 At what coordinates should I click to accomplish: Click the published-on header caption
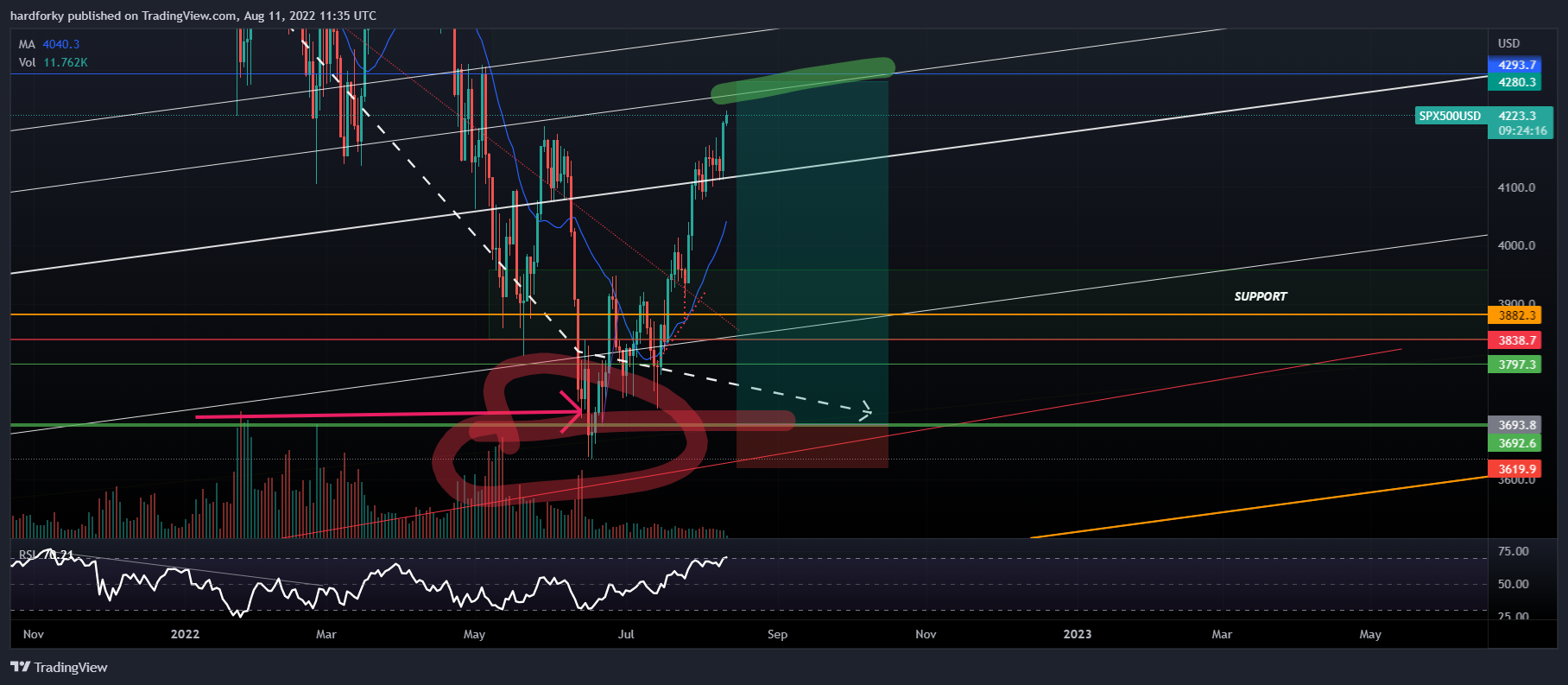[x=193, y=16]
